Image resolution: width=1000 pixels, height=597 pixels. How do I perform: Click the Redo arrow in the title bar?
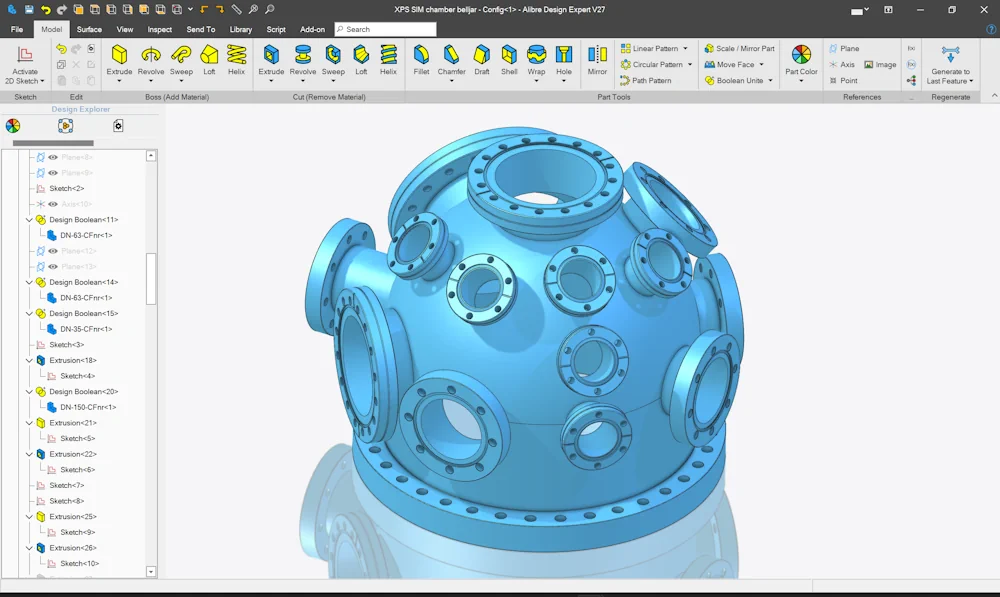coord(61,10)
